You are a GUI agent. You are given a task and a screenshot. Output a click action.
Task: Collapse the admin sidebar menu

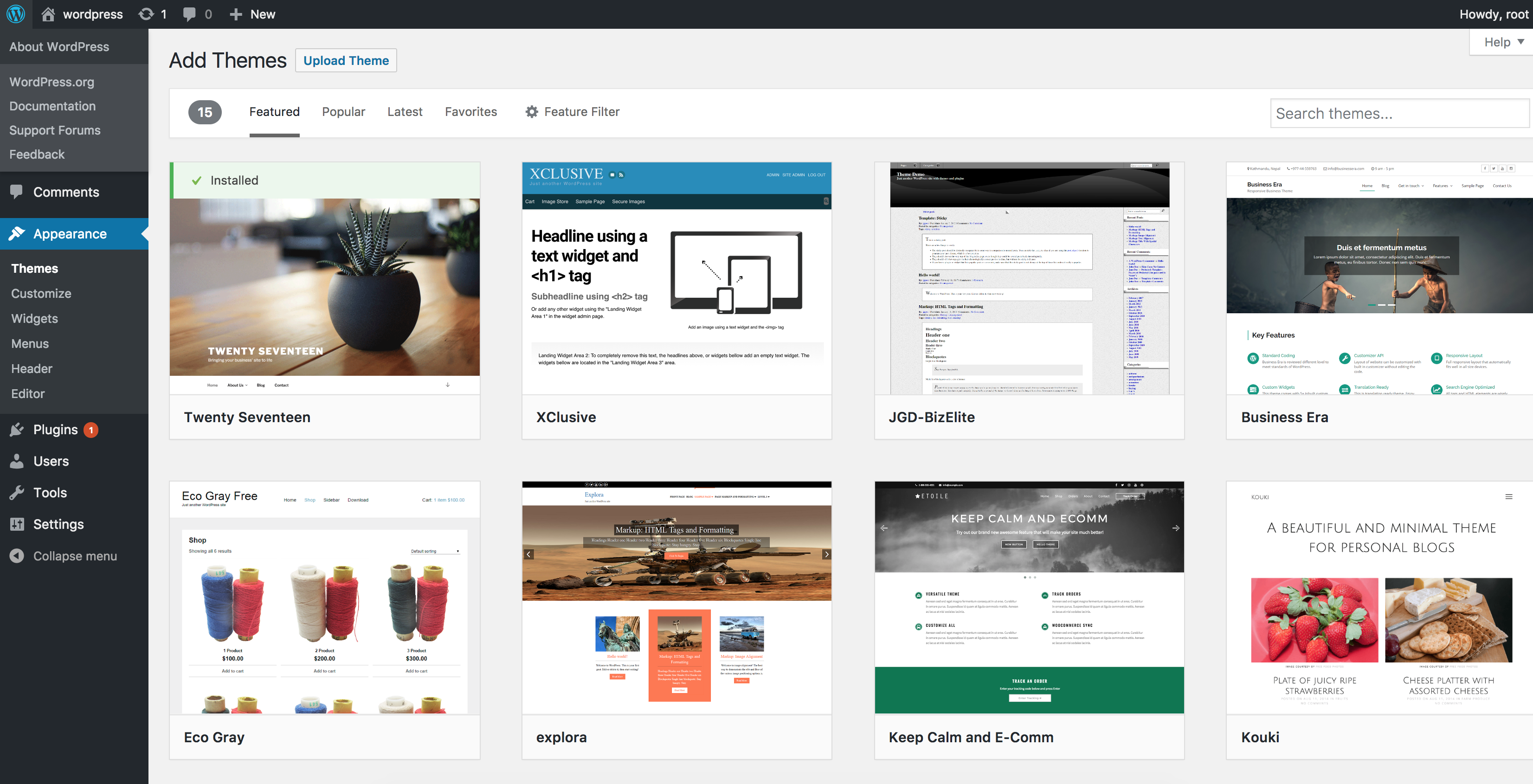(16, 556)
